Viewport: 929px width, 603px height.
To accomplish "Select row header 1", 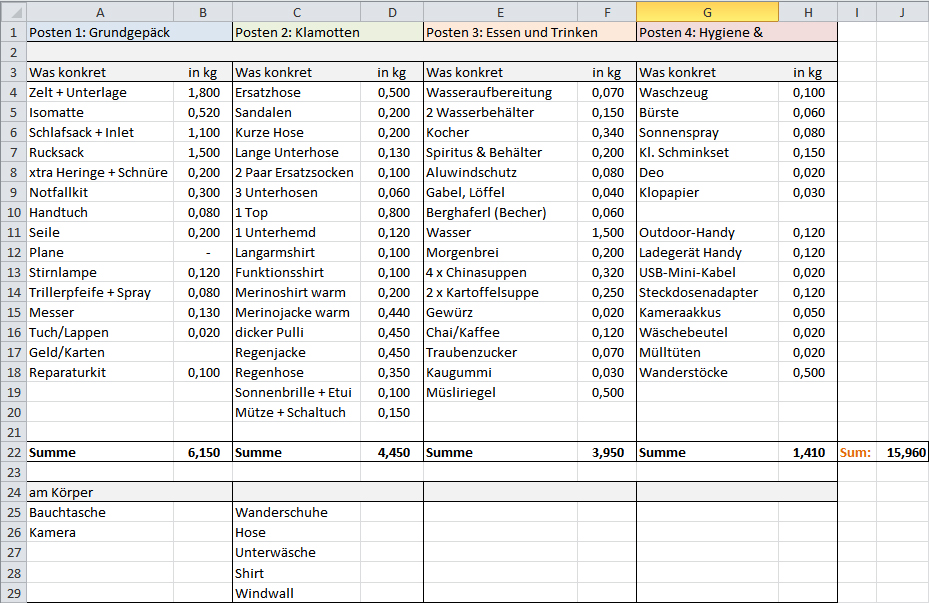I will coord(14,32).
